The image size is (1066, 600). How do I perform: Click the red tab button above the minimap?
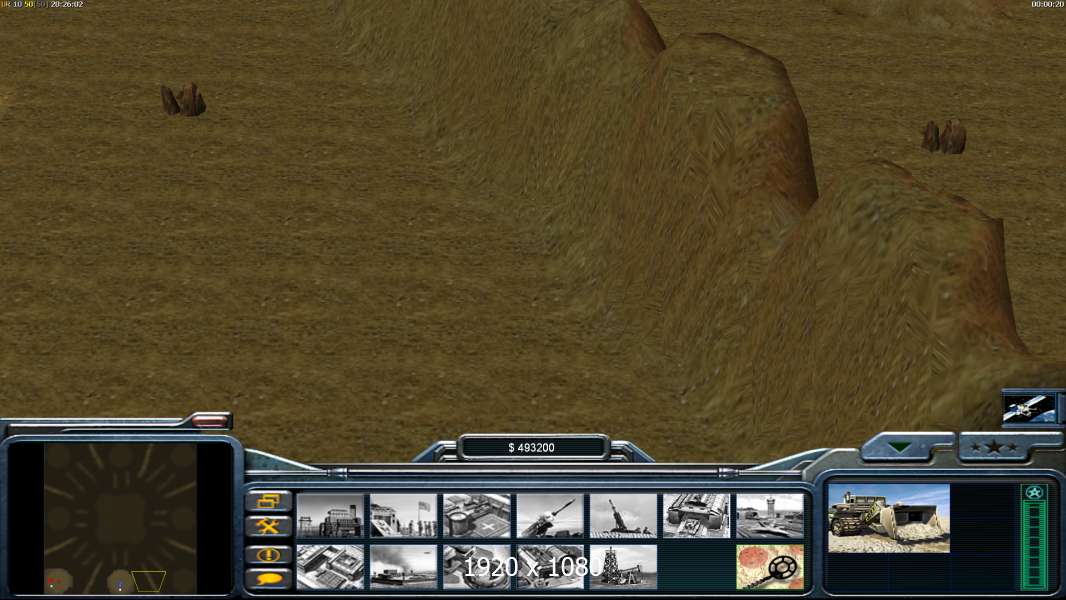pos(209,421)
